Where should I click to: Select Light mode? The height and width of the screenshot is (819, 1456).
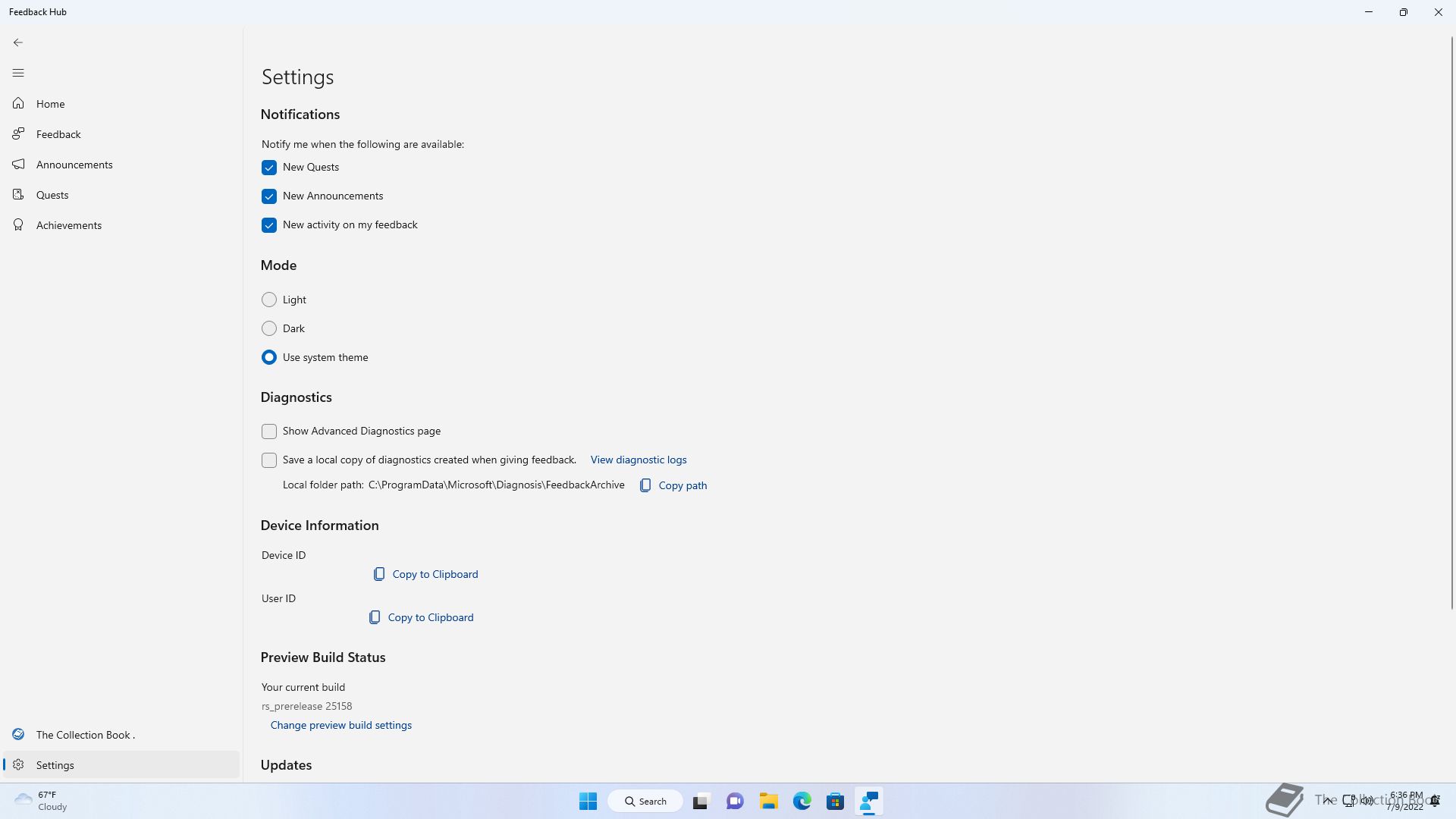tap(269, 300)
